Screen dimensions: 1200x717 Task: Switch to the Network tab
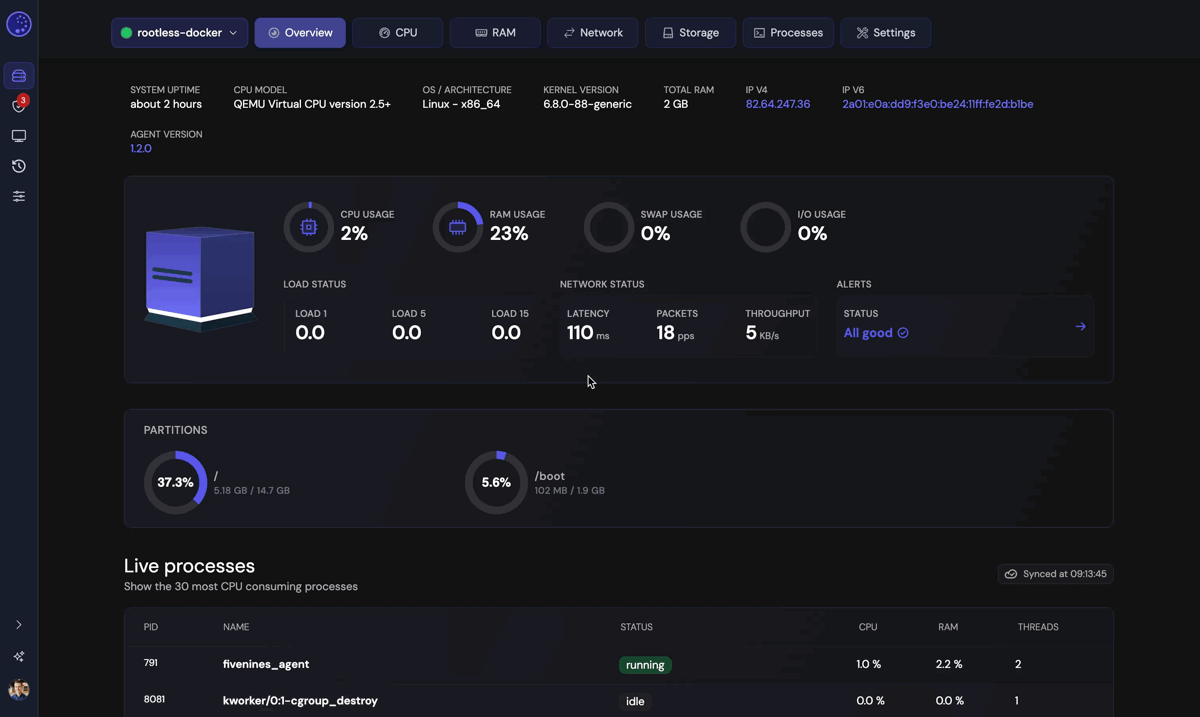click(x=592, y=33)
